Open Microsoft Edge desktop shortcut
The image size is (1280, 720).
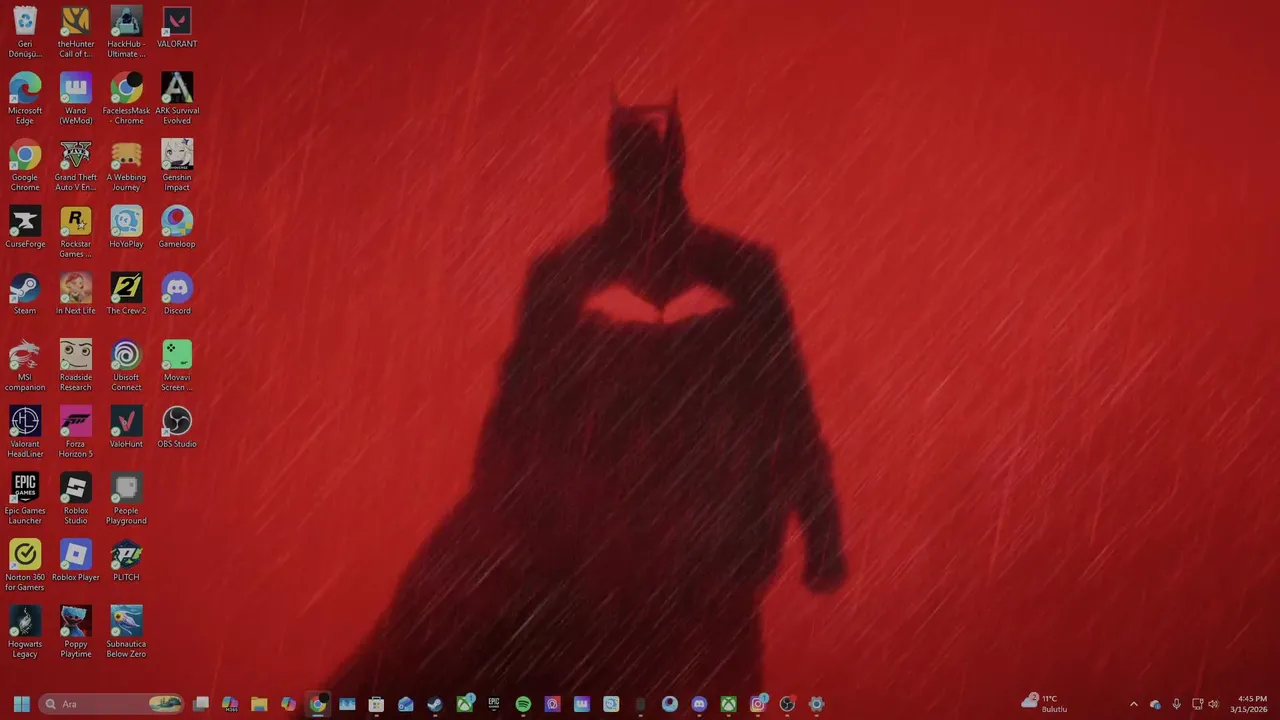point(25,99)
